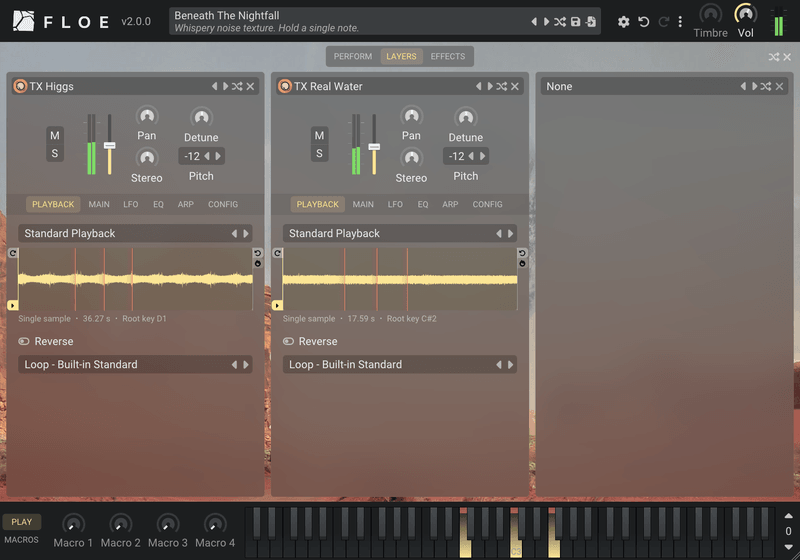Click the Macro 3 knob

[167, 524]
